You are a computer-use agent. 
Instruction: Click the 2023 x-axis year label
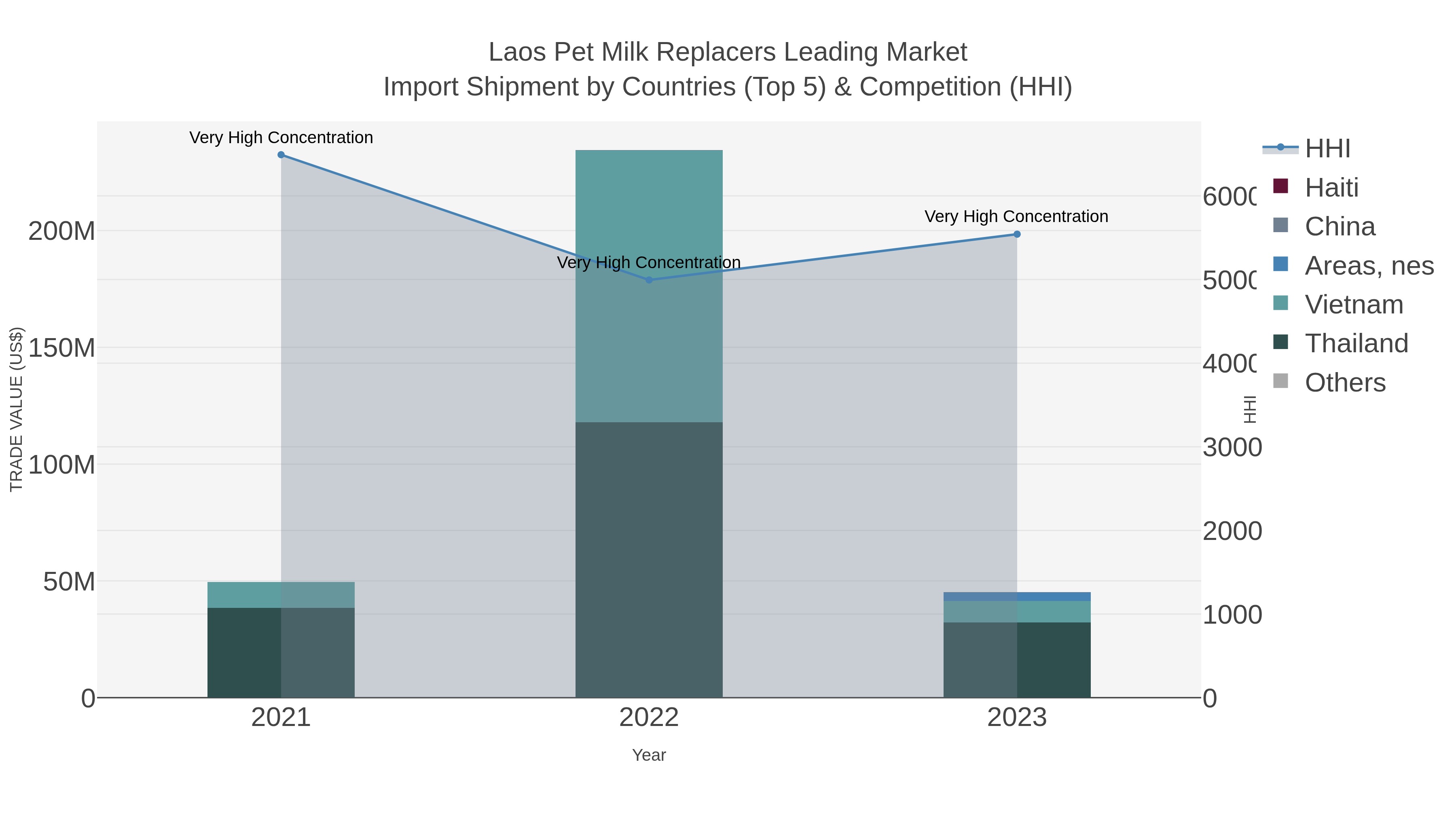click(x=1017, y=718)
